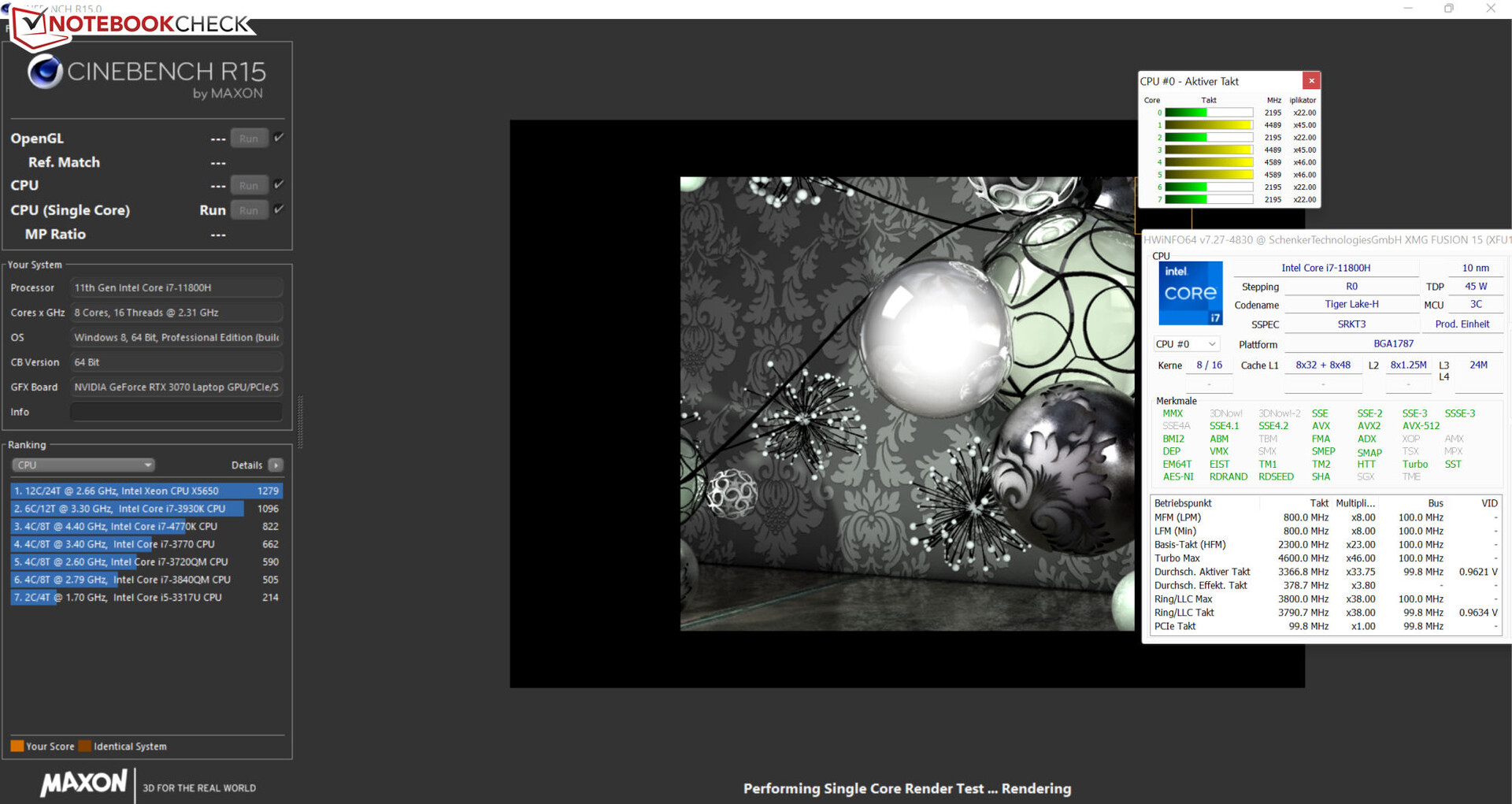Select the Core i7-3930K ranking row
The height and width of the screenshot is (804, 1512).
tap(146, 509)
